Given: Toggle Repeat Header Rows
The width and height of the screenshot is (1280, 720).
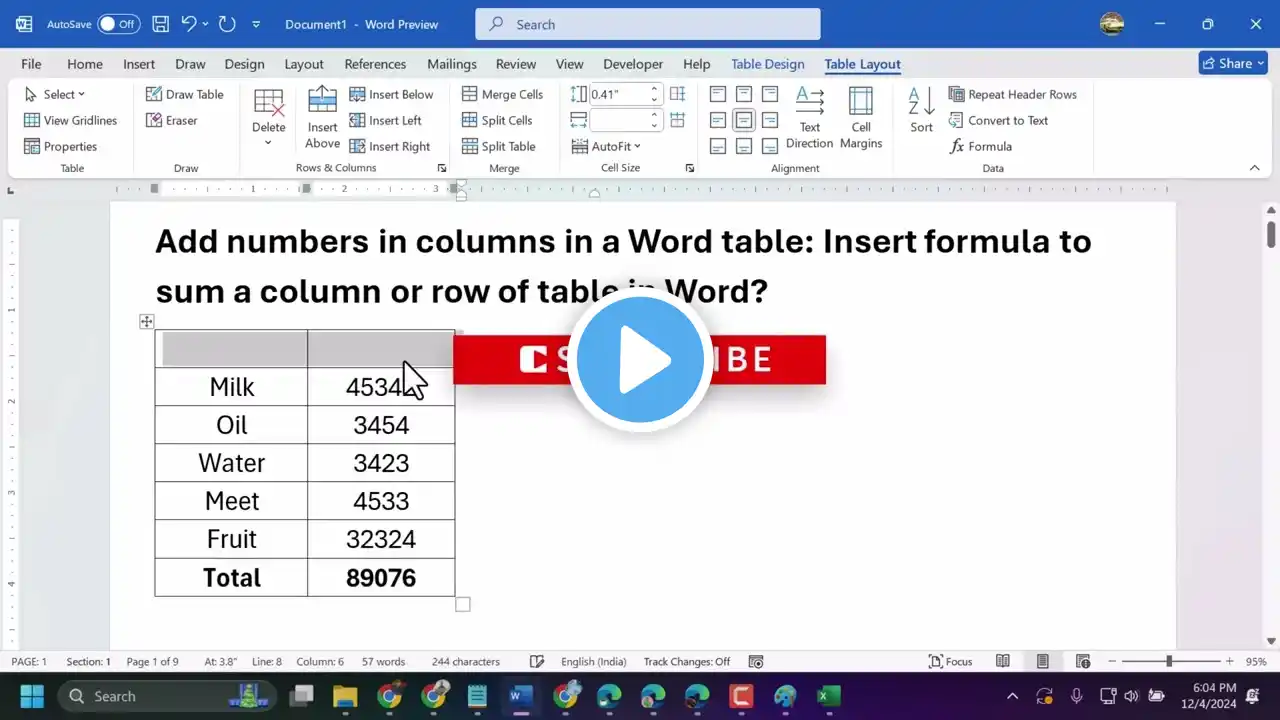Looking at the screenshot, I should 1012,94.
